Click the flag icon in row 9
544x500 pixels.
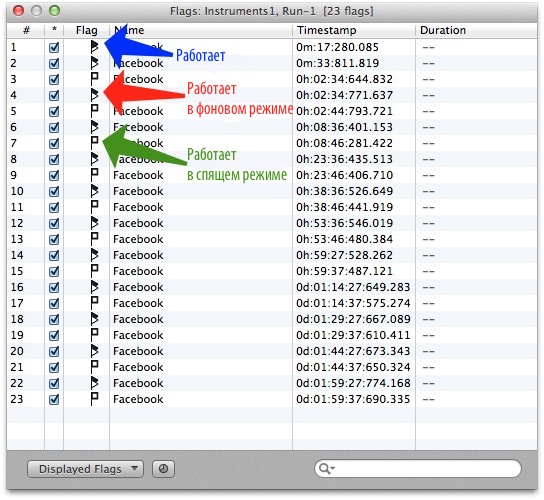pos(94,175)
